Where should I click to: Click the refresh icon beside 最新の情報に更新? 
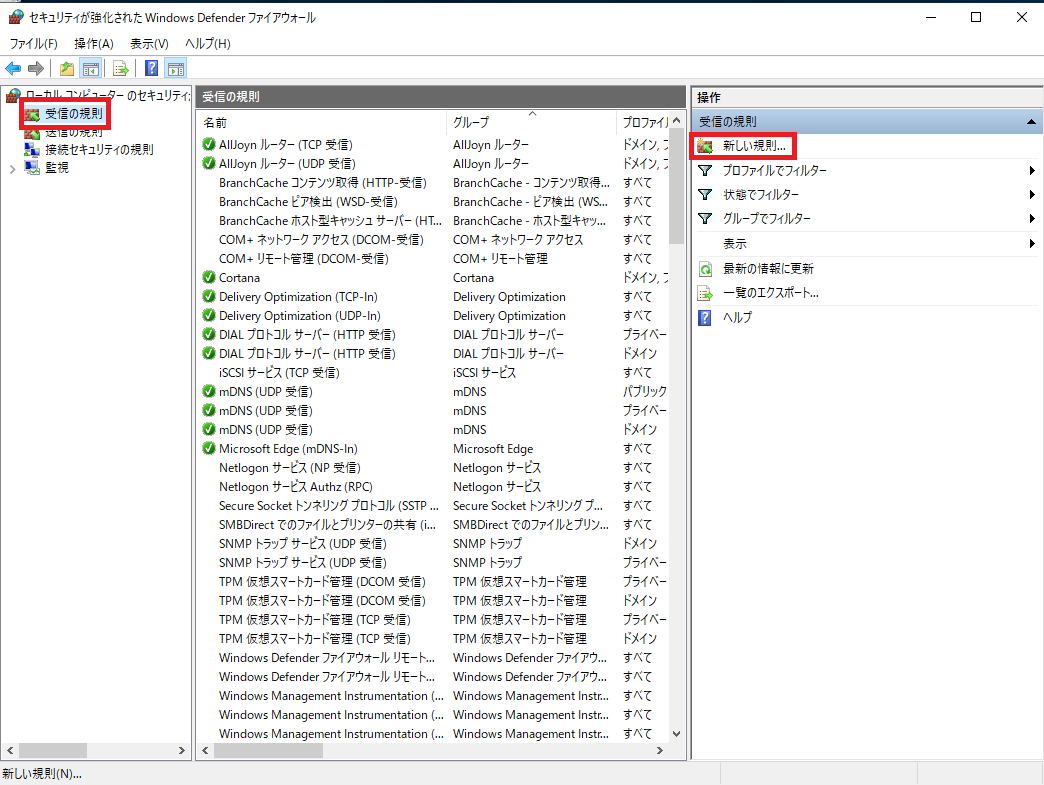point(705,269)
